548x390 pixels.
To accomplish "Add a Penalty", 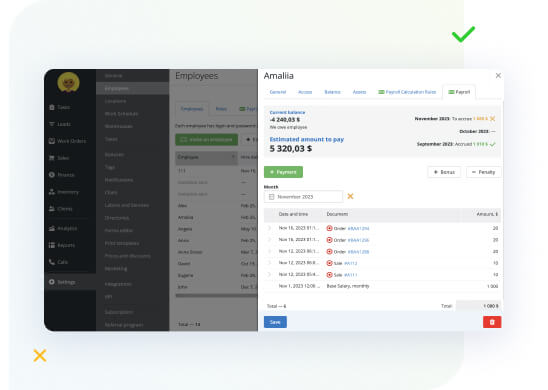I will coord(483,172).
